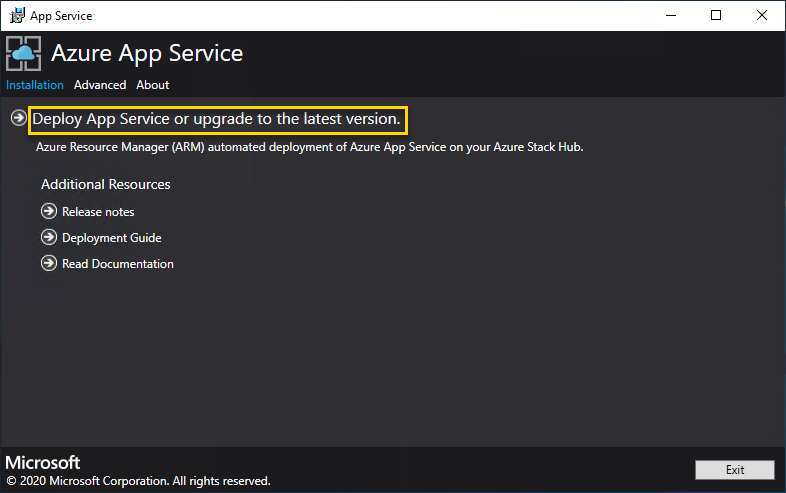Click the arrow icon next to Read Documentation

point(49,264)
